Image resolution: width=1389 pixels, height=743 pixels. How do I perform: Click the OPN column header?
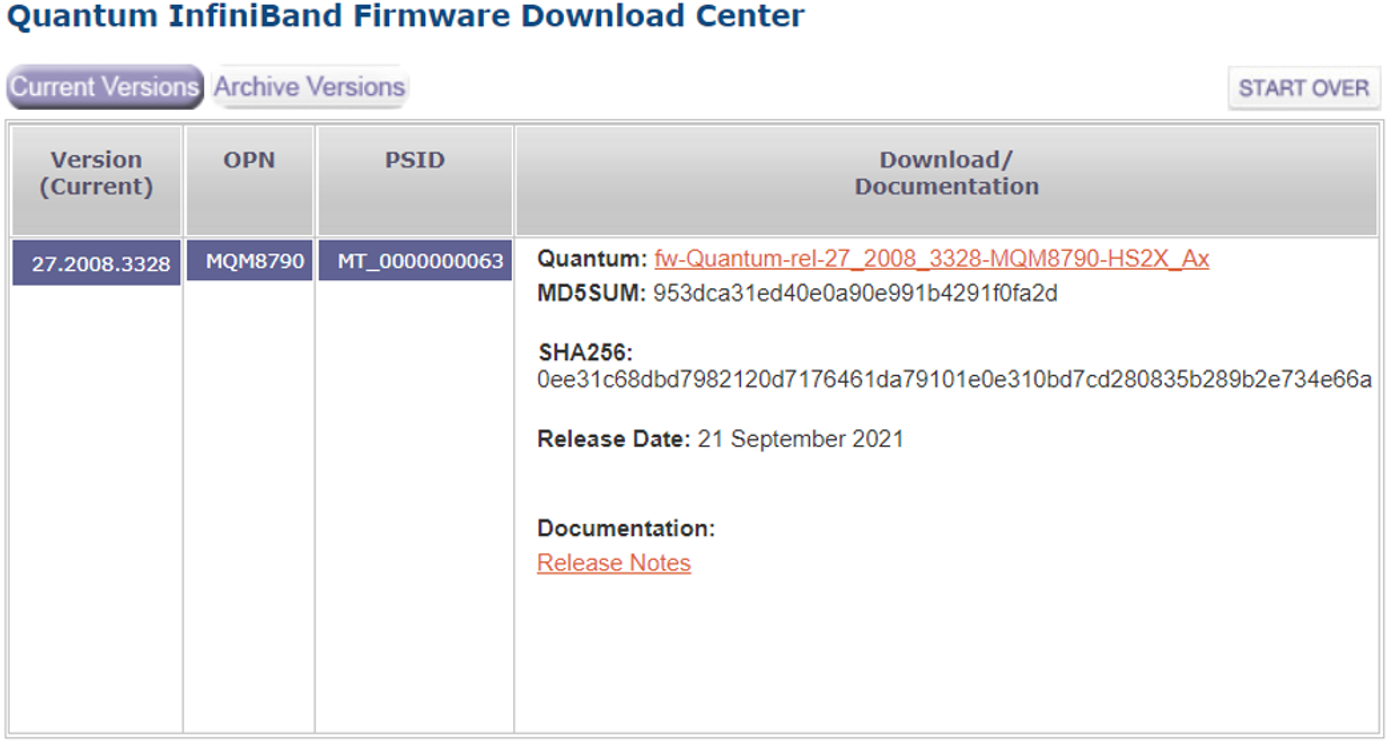point(250,160)
